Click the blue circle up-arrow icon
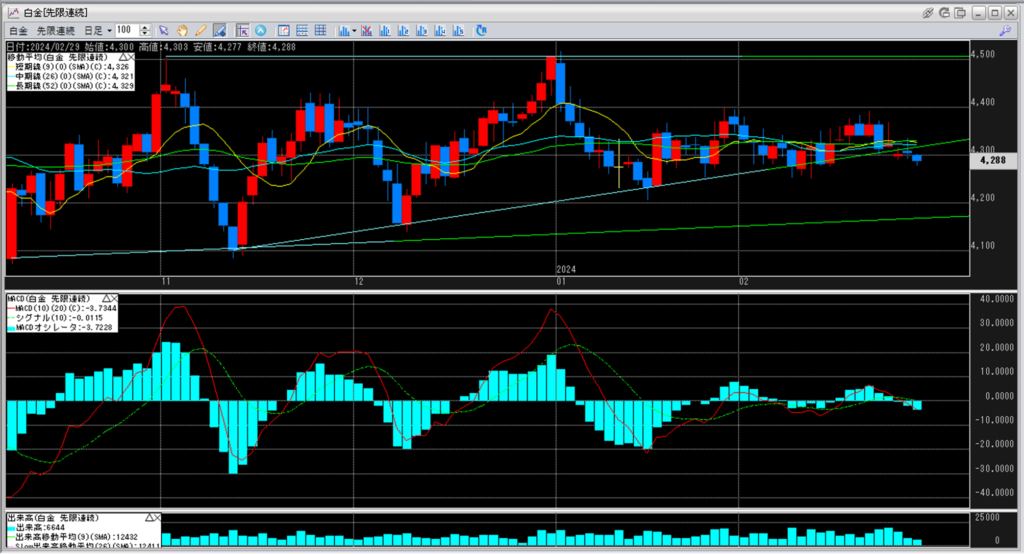1024x554 pixels. [x=261, y=31]
